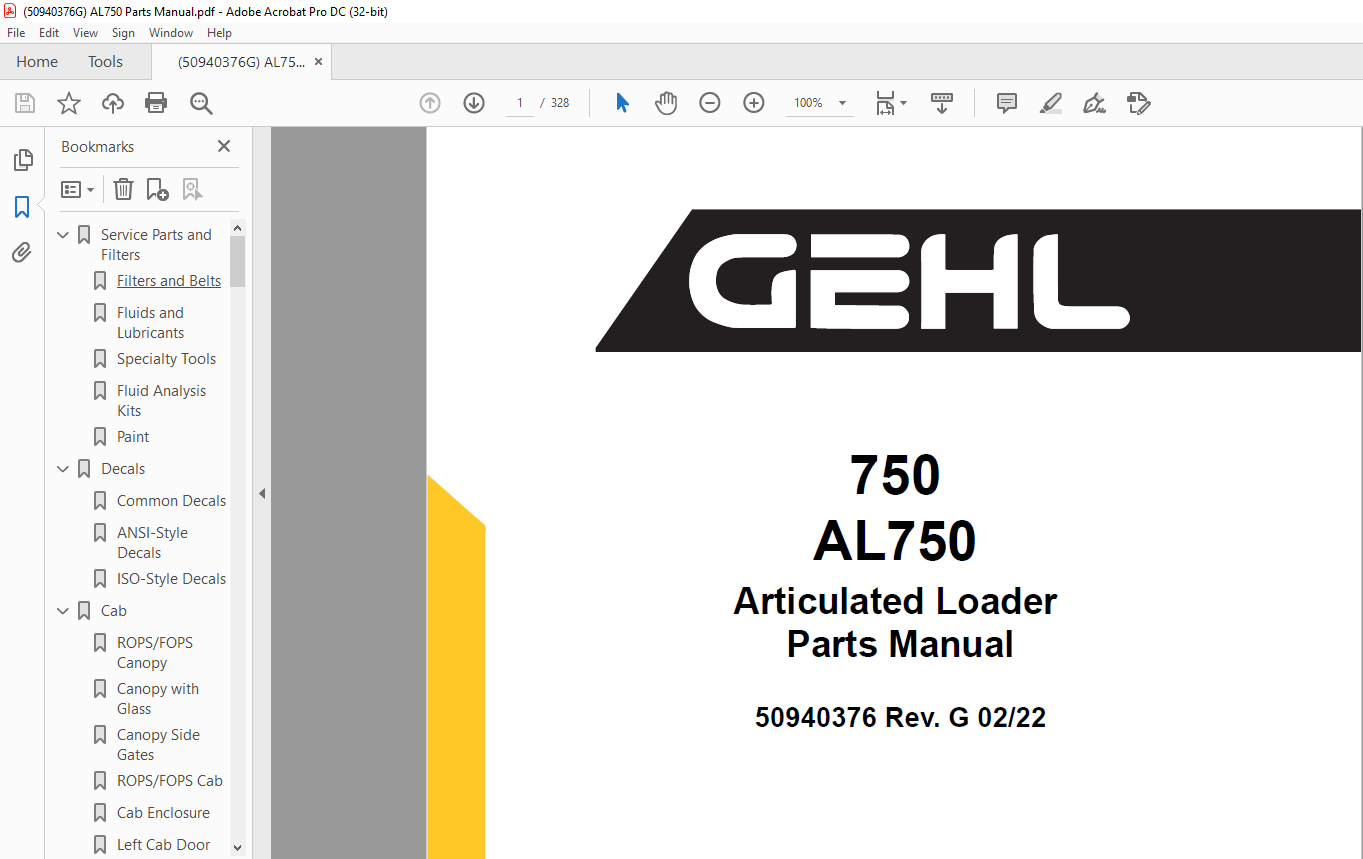Close the AL750 document tab

[318, 62]
